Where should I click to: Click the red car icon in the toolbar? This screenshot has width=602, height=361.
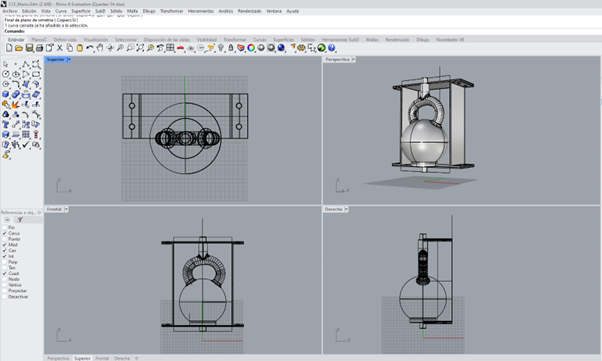(x=180, y=48)
